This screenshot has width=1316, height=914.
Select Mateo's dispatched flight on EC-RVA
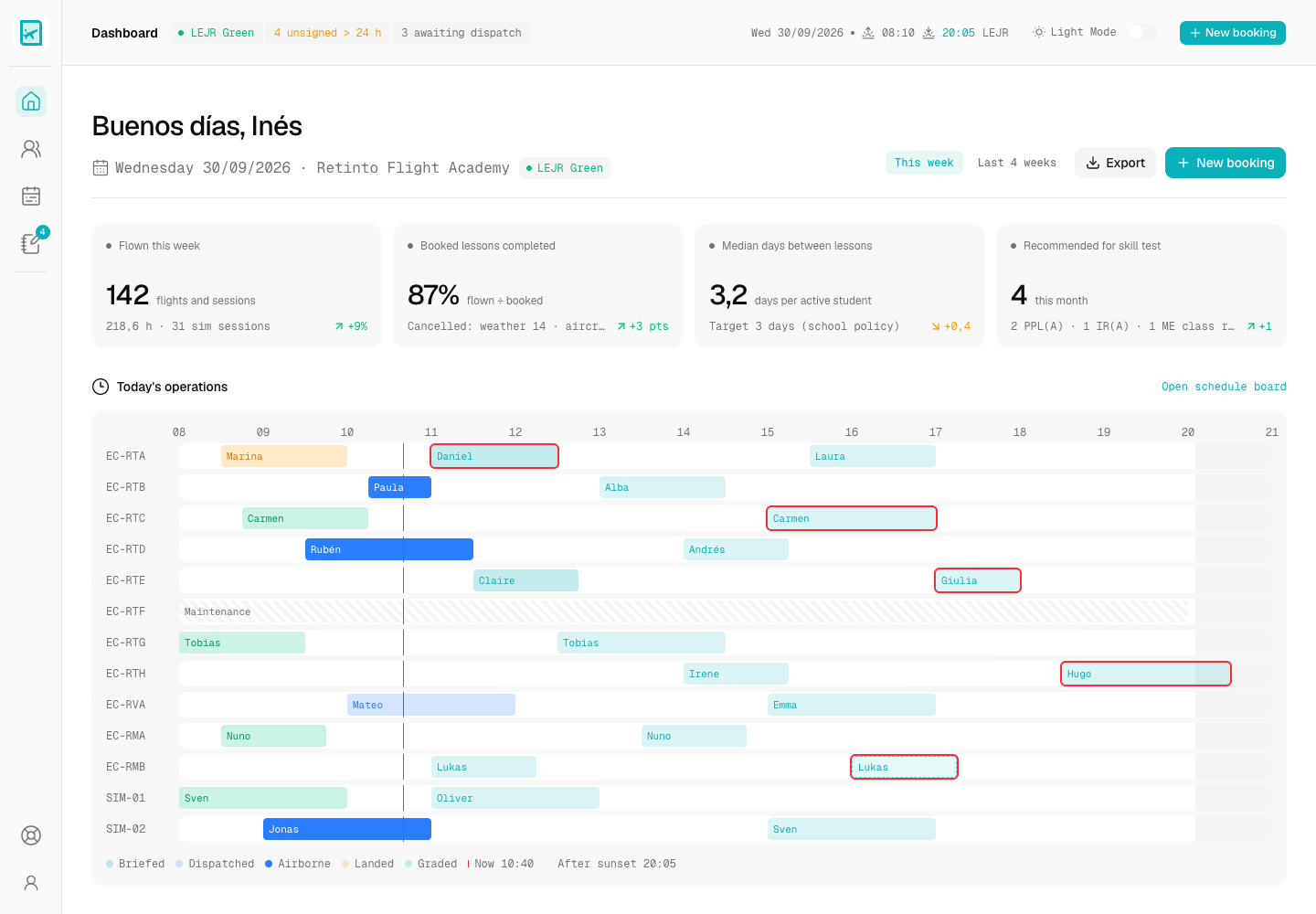(431, 705)
